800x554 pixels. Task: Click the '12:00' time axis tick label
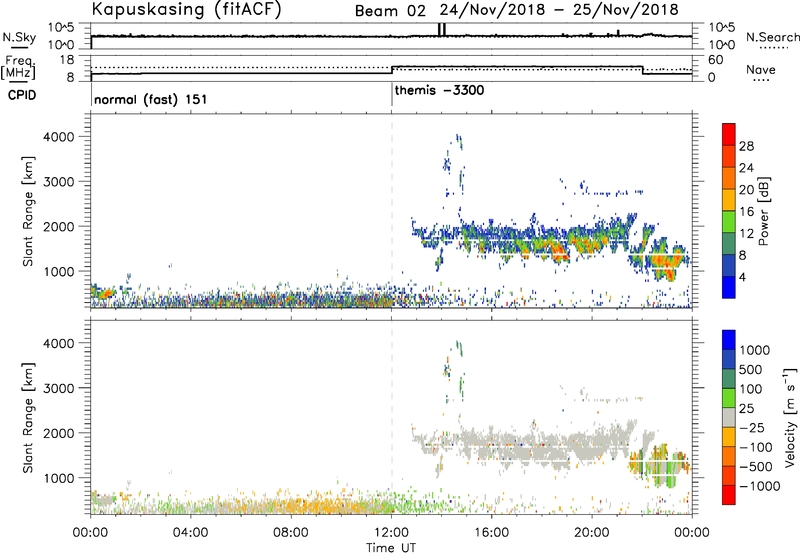(391, 533)
